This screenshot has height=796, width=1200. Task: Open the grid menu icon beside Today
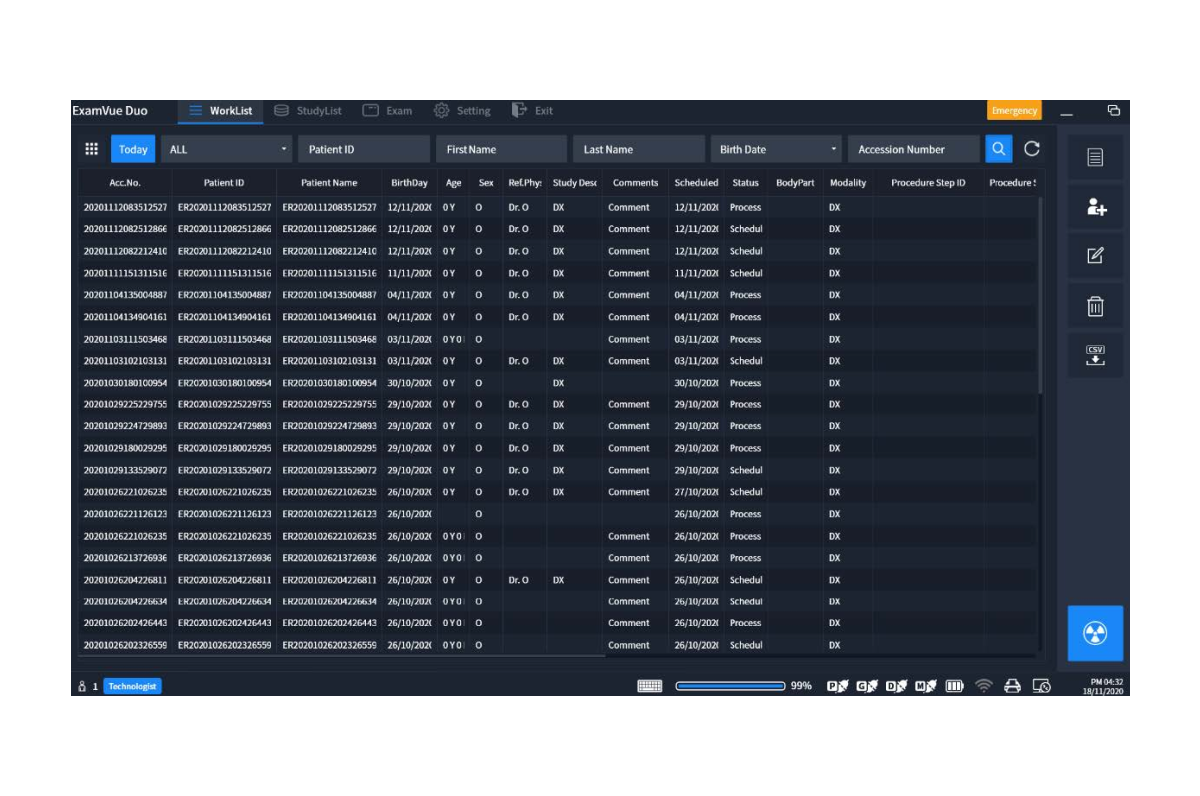pyautogui.click(x=92, y=149)
